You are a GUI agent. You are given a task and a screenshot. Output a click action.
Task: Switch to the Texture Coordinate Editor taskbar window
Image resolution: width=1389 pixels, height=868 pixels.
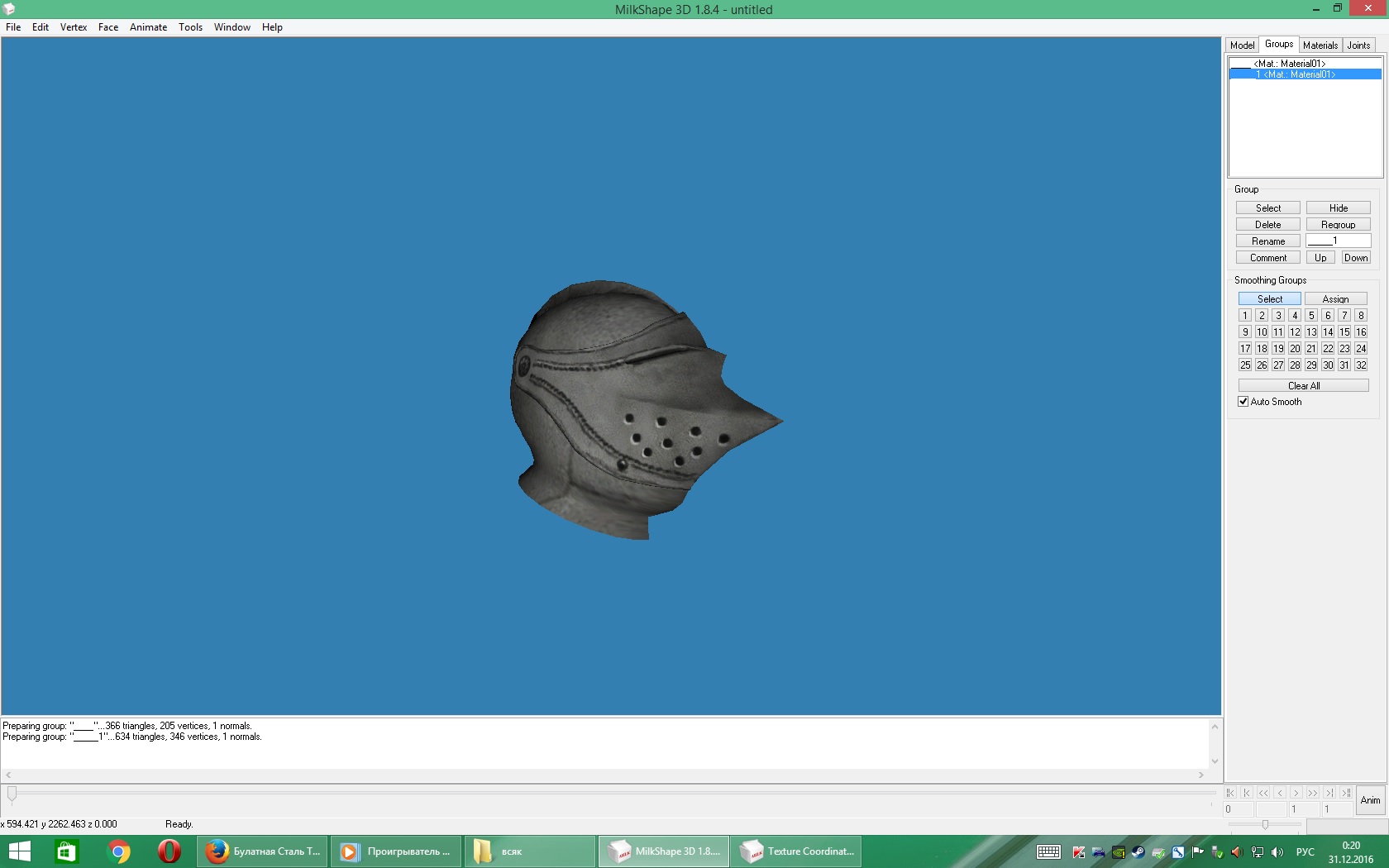(x=796, y=851)
